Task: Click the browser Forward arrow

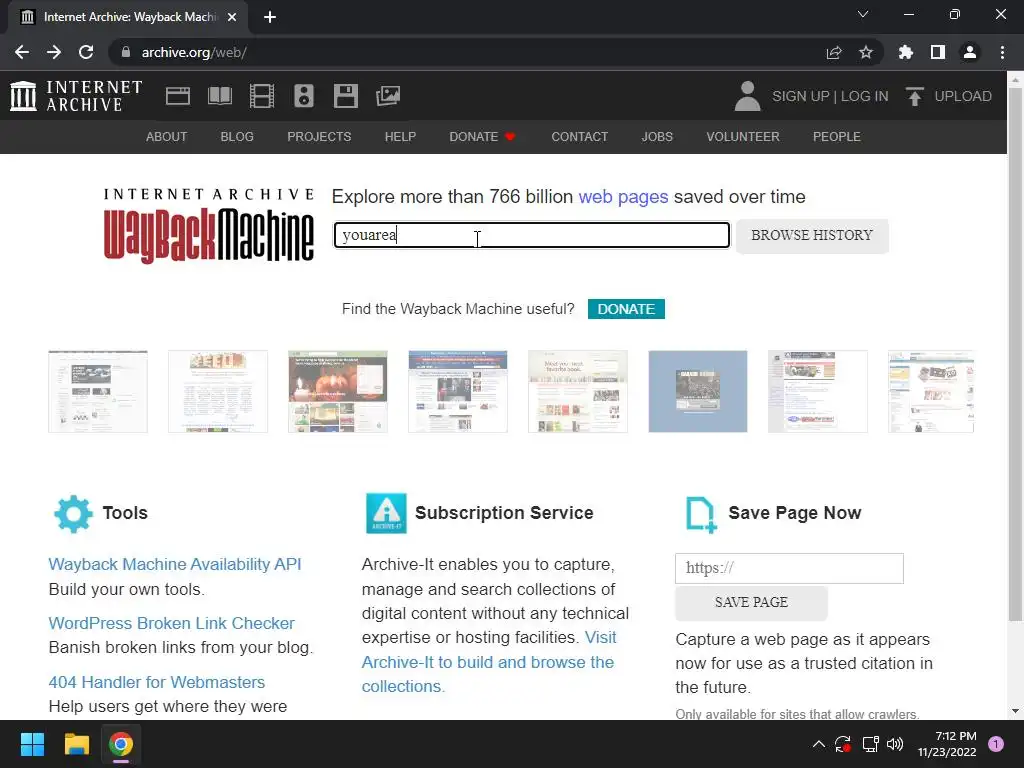Action: point(54,52)
